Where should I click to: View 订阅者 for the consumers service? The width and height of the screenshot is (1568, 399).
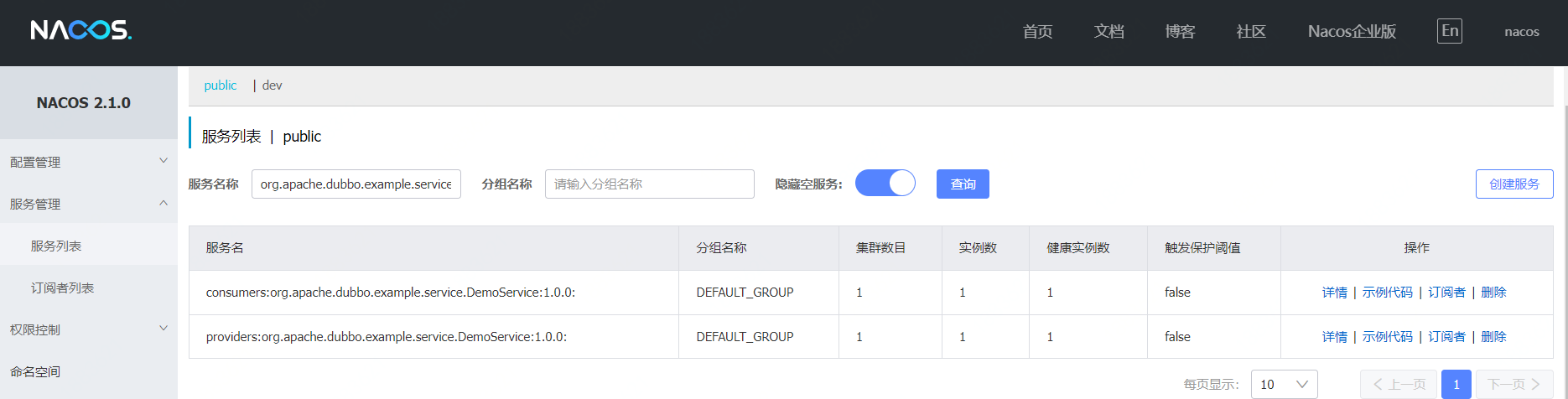(1446, 293)
